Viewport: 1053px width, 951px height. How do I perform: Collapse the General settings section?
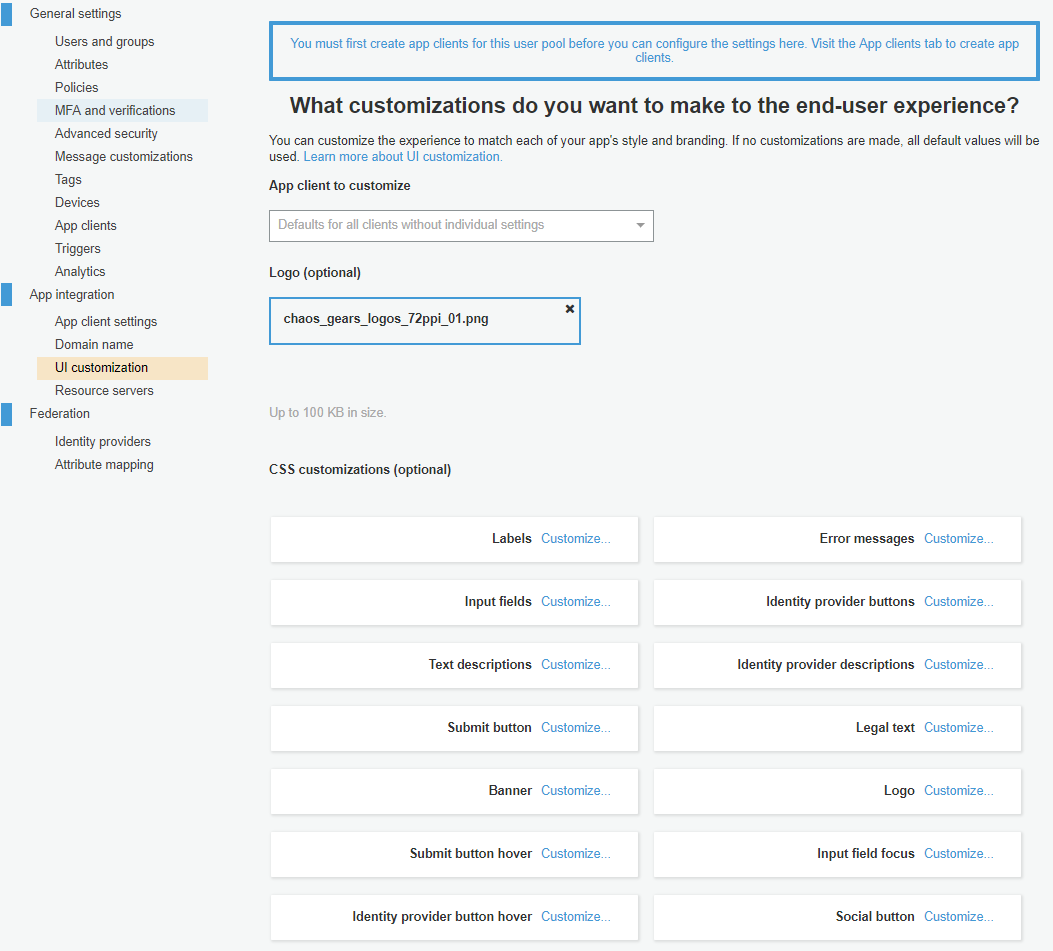[7, 14]
